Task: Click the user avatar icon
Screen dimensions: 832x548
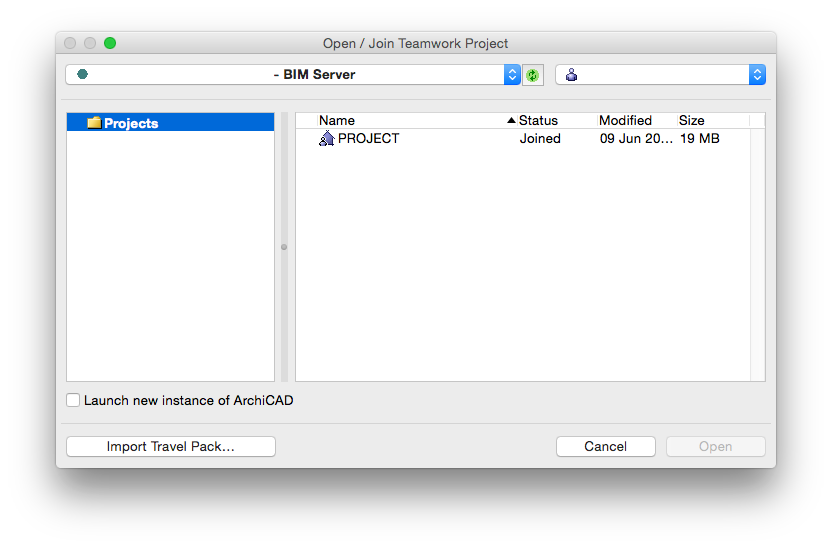Action: pos(571,75)
